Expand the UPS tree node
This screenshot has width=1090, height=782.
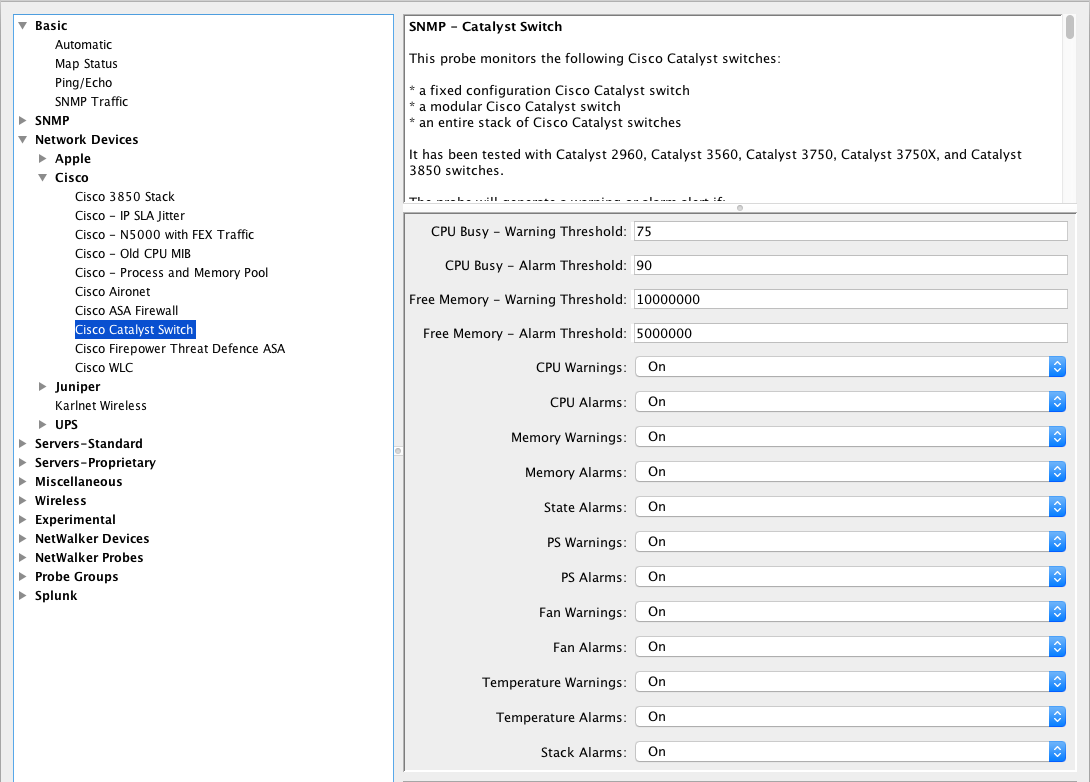(43, 425)
